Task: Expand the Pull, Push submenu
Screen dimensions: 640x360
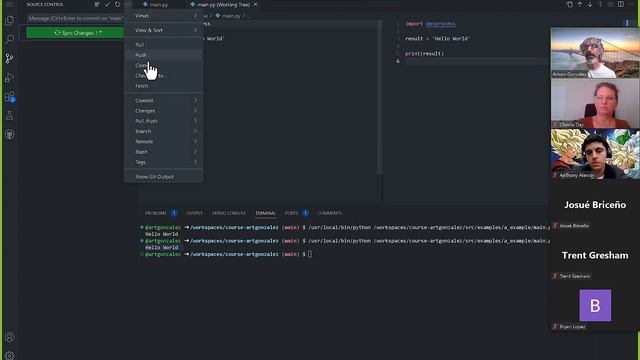Action: tap(163, 121)
